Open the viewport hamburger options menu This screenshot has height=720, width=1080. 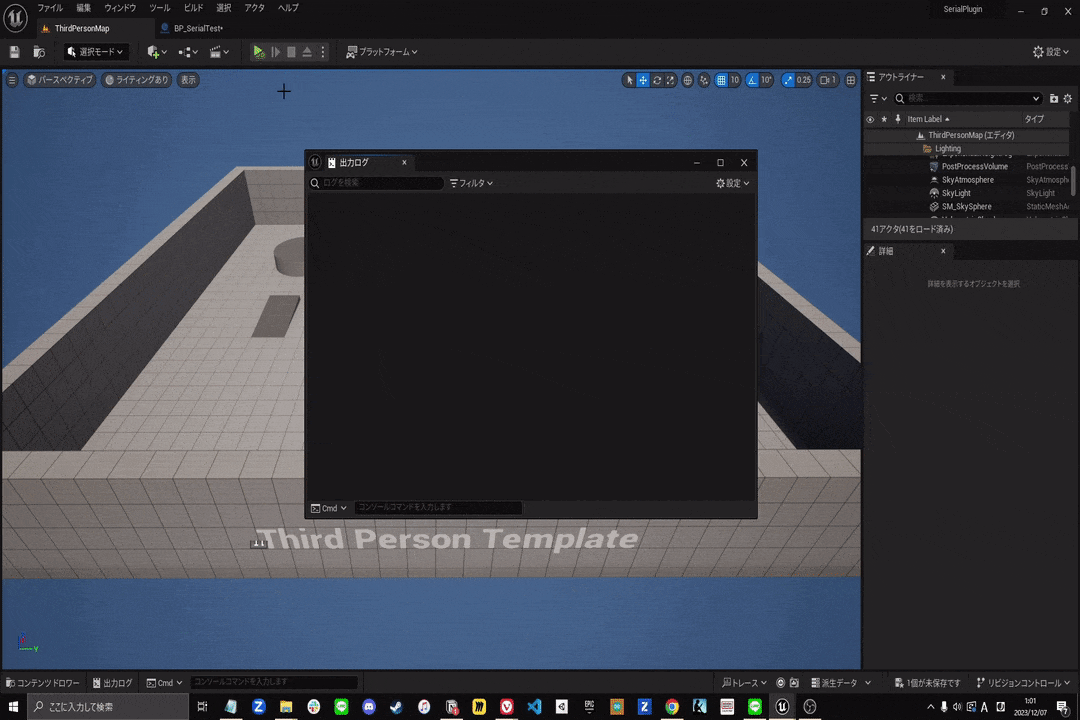(x=12, y=80)
